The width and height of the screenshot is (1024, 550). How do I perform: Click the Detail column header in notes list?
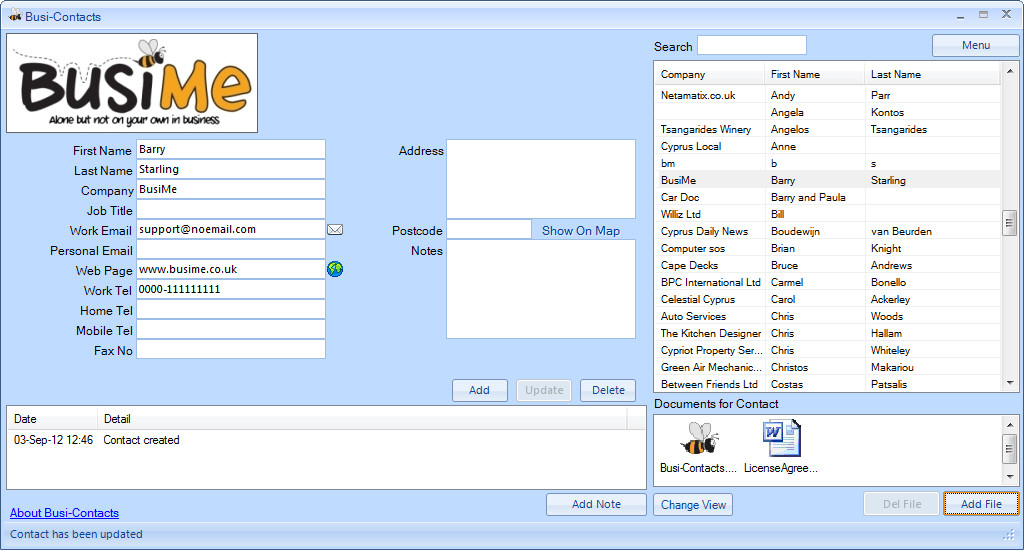tap(362, 419)
